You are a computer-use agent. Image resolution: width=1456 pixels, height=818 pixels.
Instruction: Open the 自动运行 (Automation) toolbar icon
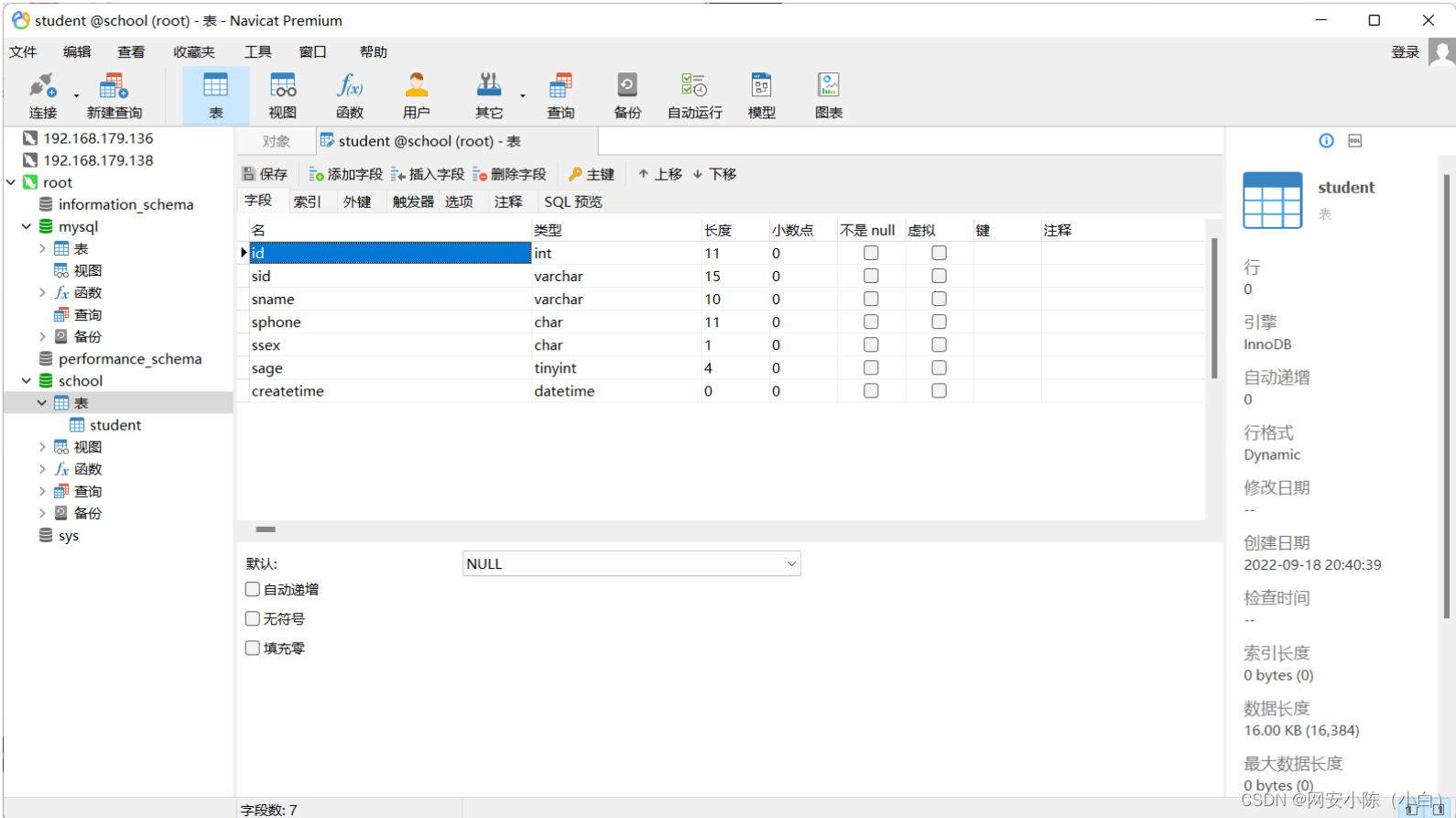695,96
